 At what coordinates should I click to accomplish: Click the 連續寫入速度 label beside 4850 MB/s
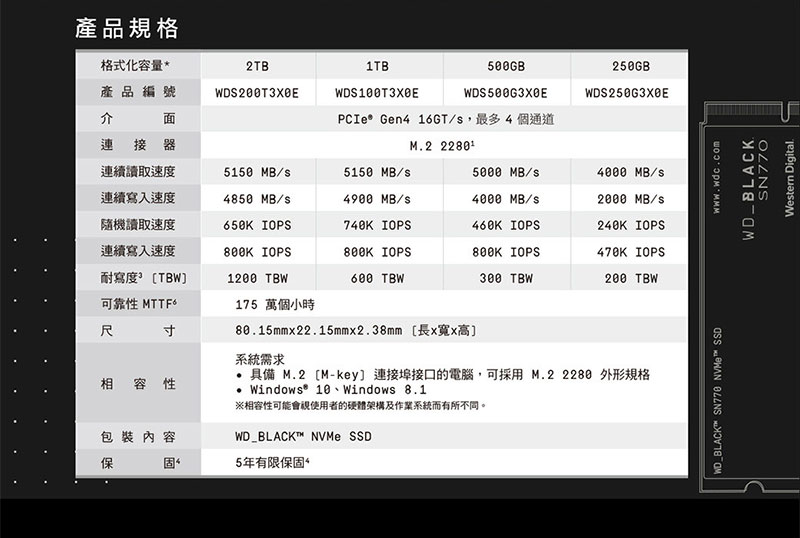[x=138, y=198]
